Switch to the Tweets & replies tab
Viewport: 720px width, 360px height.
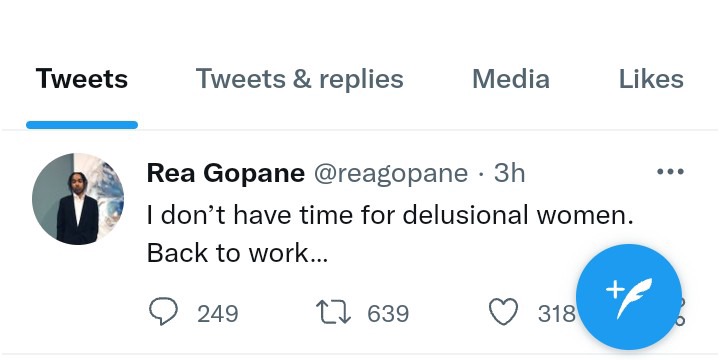pyautogui.click(x=299, y=79)
